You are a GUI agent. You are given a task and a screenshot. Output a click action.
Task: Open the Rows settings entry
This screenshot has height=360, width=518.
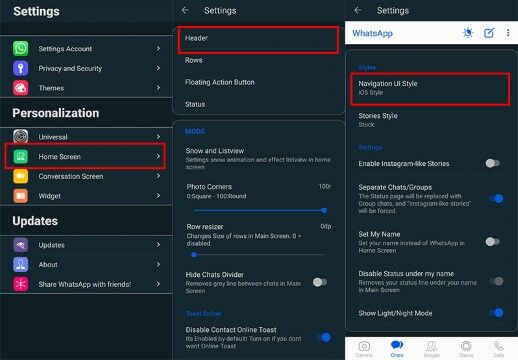(x=258, y=60)
